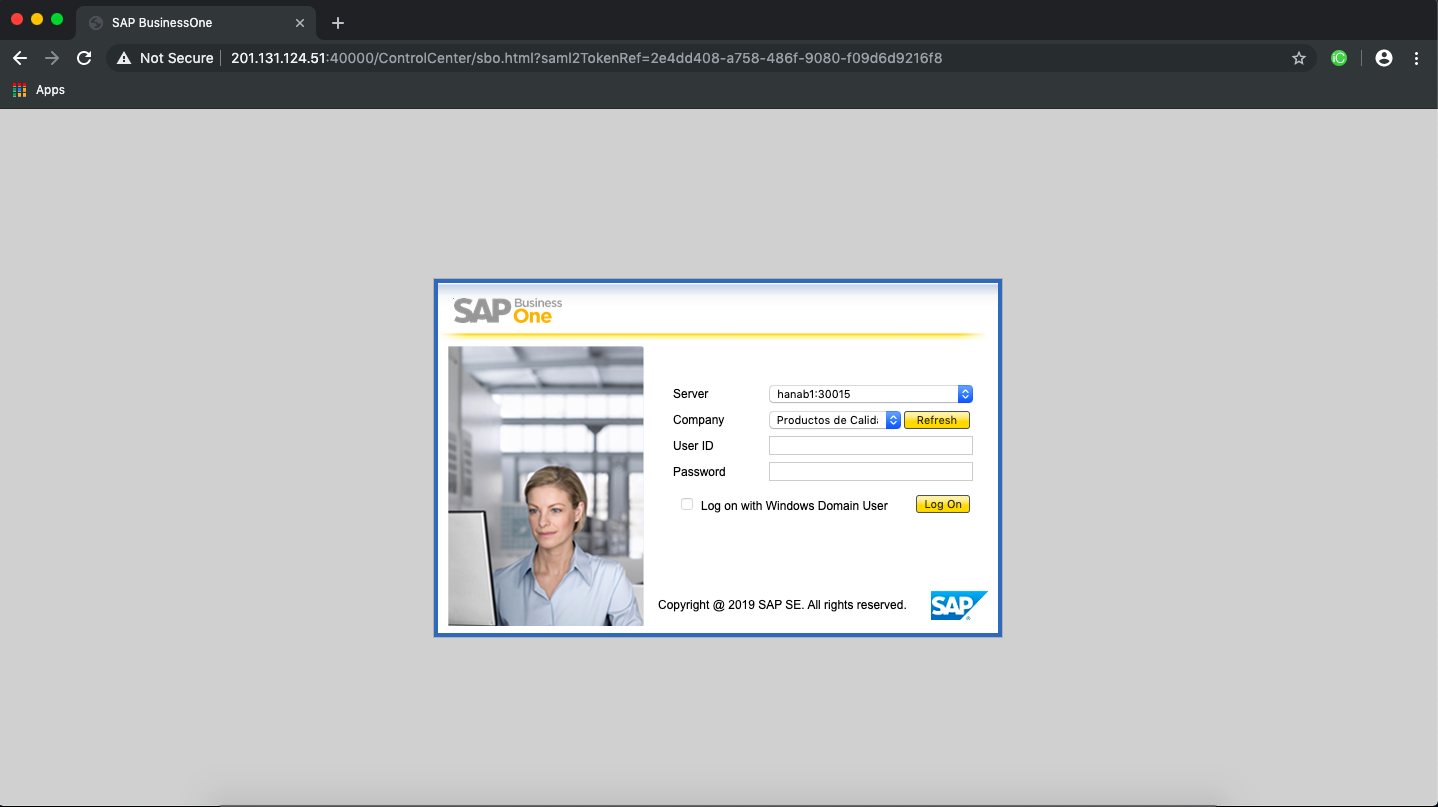Screen dimensions: 1438x807
Task: Enable Log on with Windows Domain User
Action: pyautogui.click(x=687, y=505)
